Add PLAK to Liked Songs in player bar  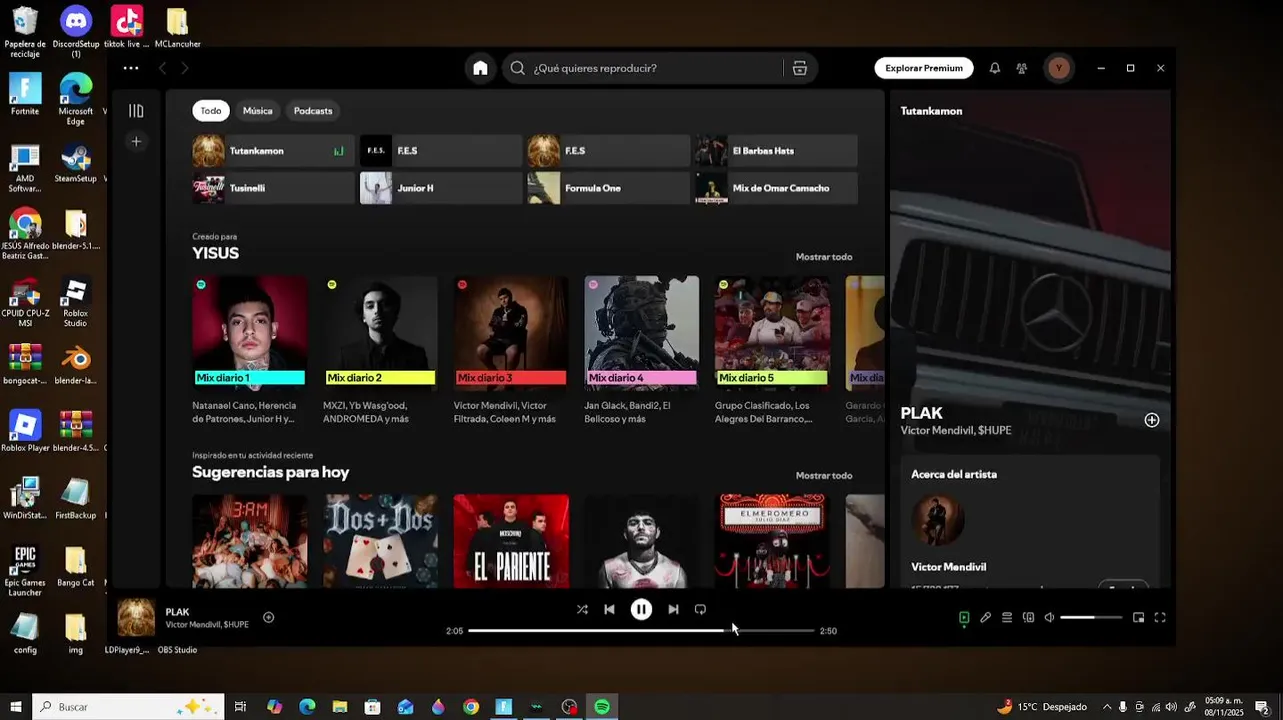click(x=268, y=617)
